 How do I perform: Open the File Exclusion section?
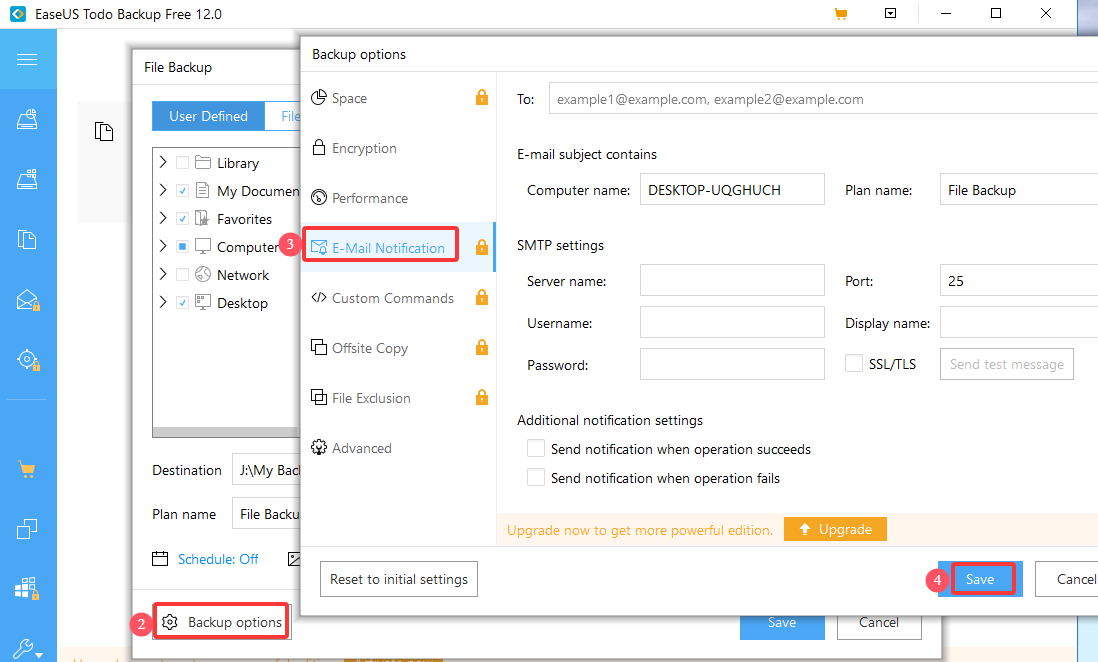[398, 398]
